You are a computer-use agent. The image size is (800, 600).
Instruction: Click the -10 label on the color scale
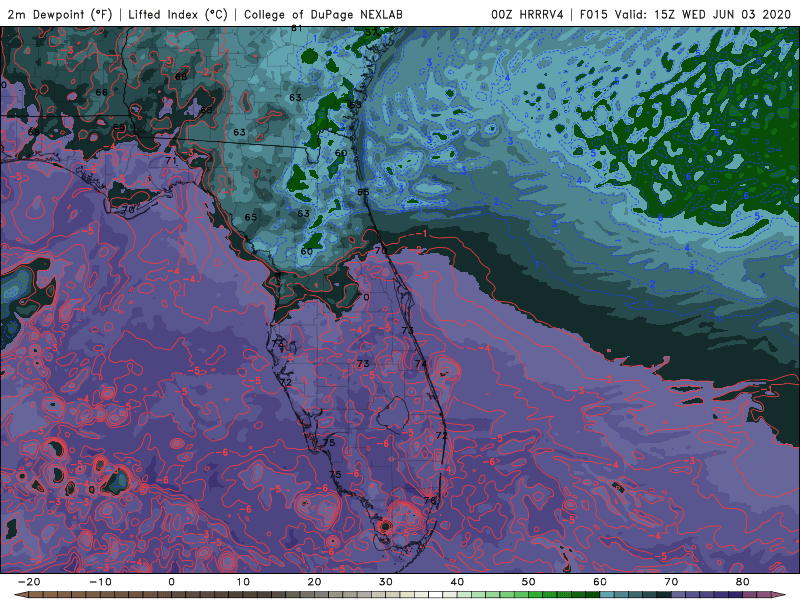(x=100, y=582)
